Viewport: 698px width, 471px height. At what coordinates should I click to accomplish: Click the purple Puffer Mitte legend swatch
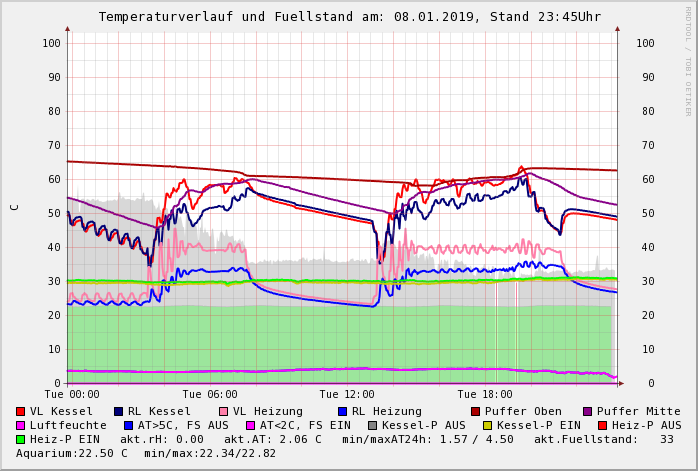[587, 411]
